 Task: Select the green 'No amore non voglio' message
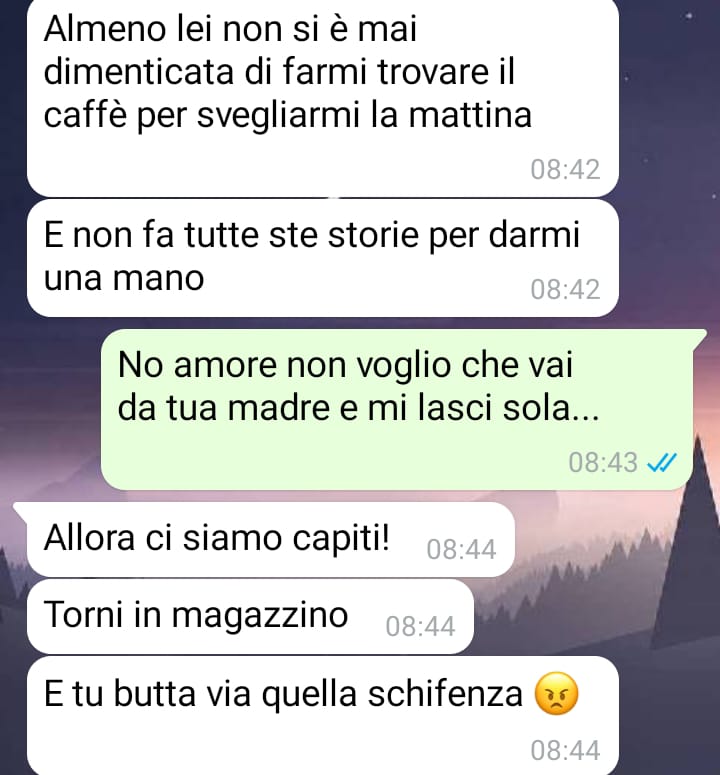coord(397,409)
